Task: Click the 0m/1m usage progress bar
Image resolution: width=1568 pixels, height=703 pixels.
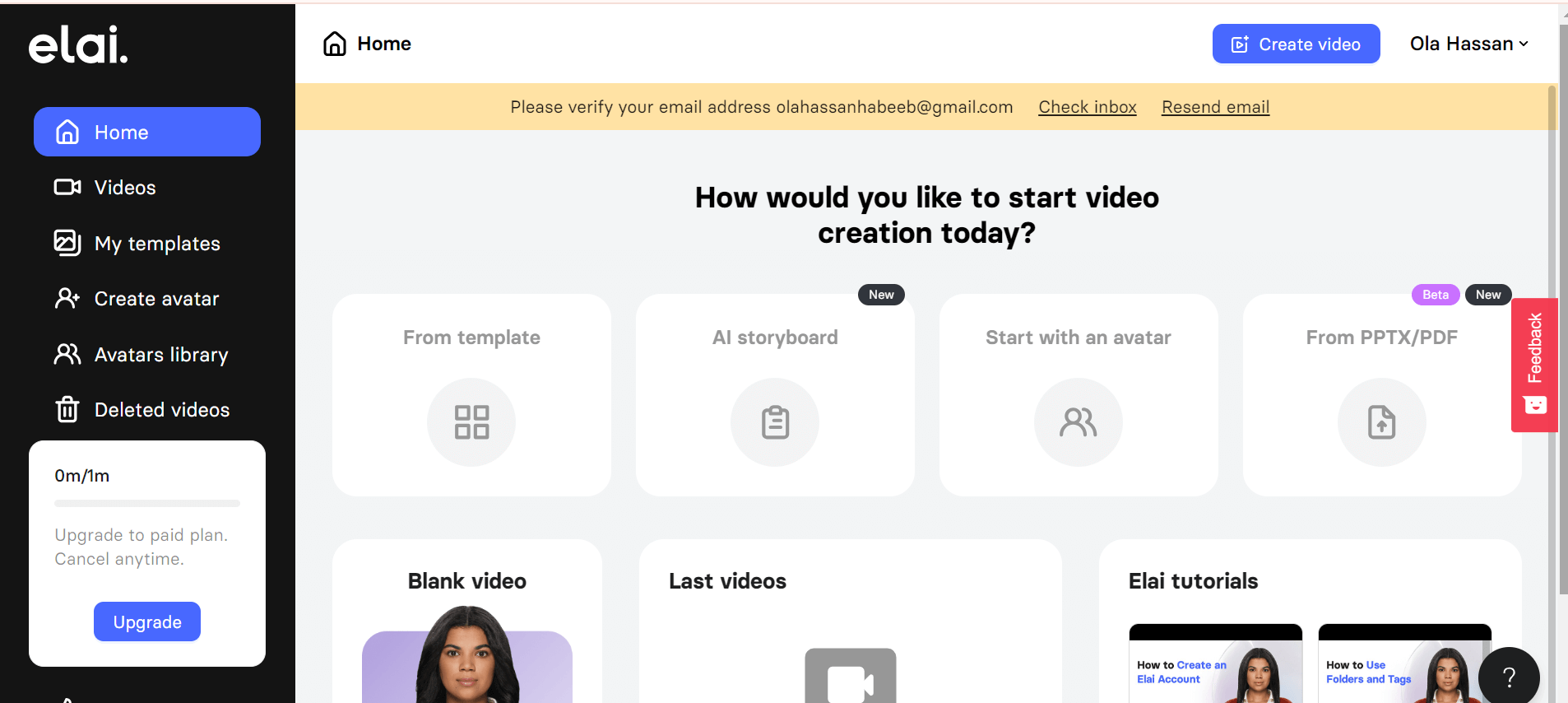Action: click(147, 503)
